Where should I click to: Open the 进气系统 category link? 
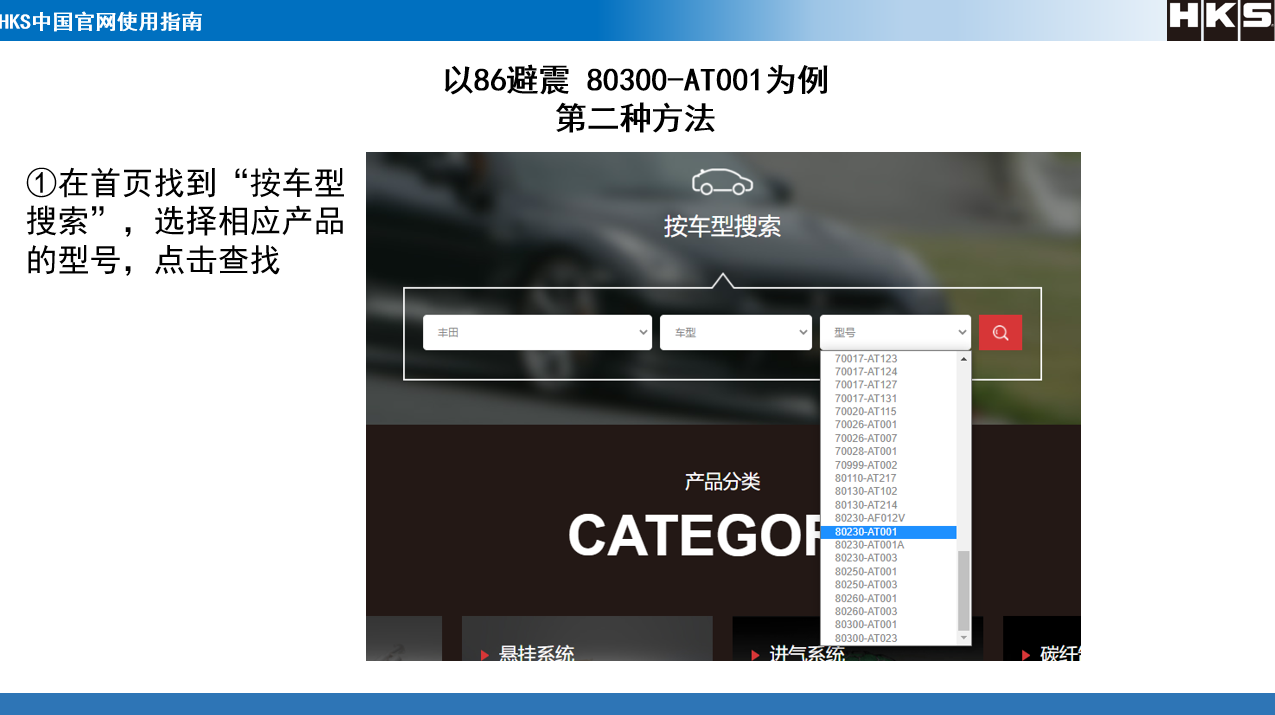point(806,654)
